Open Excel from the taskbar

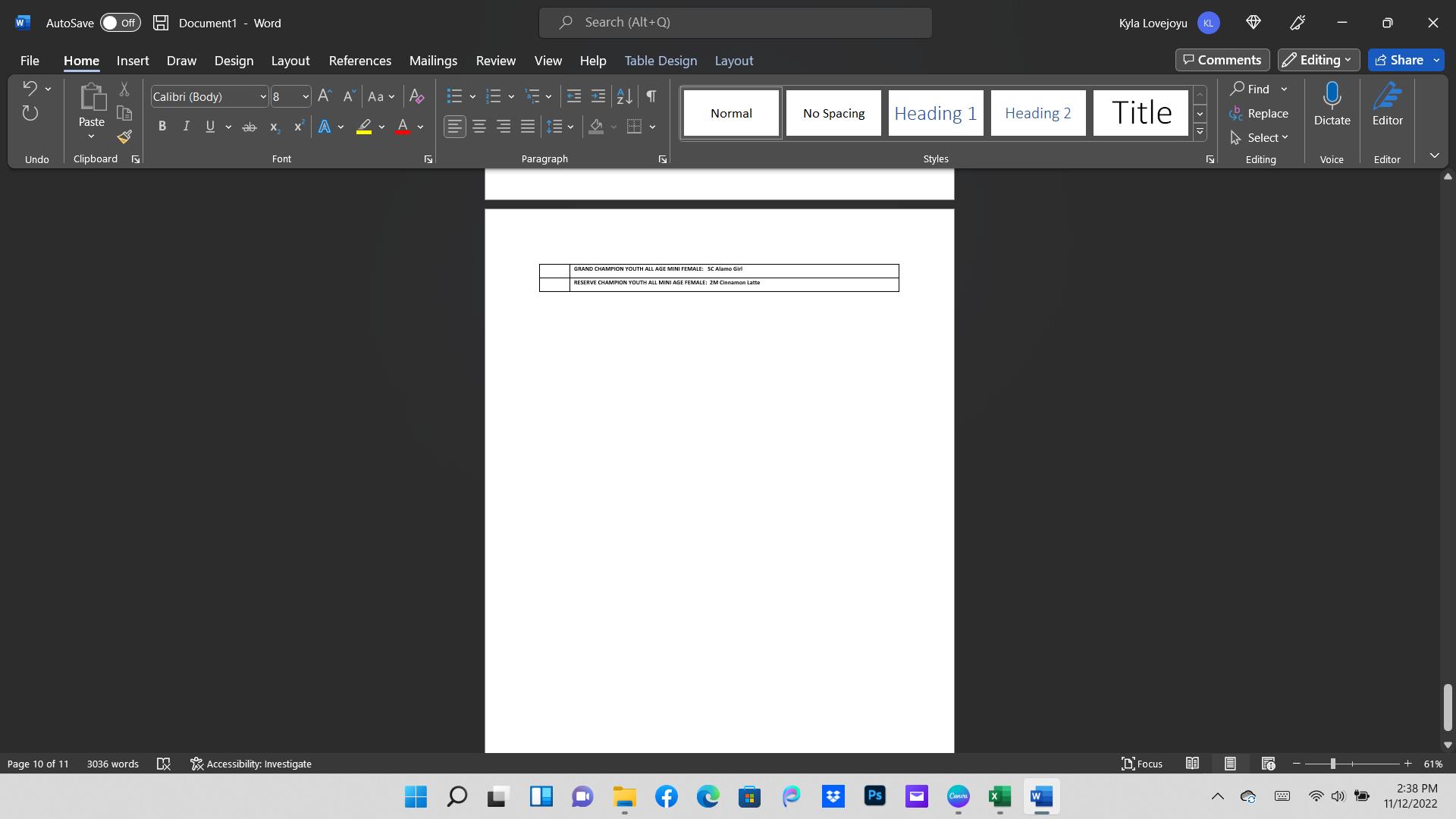(999, 796)
